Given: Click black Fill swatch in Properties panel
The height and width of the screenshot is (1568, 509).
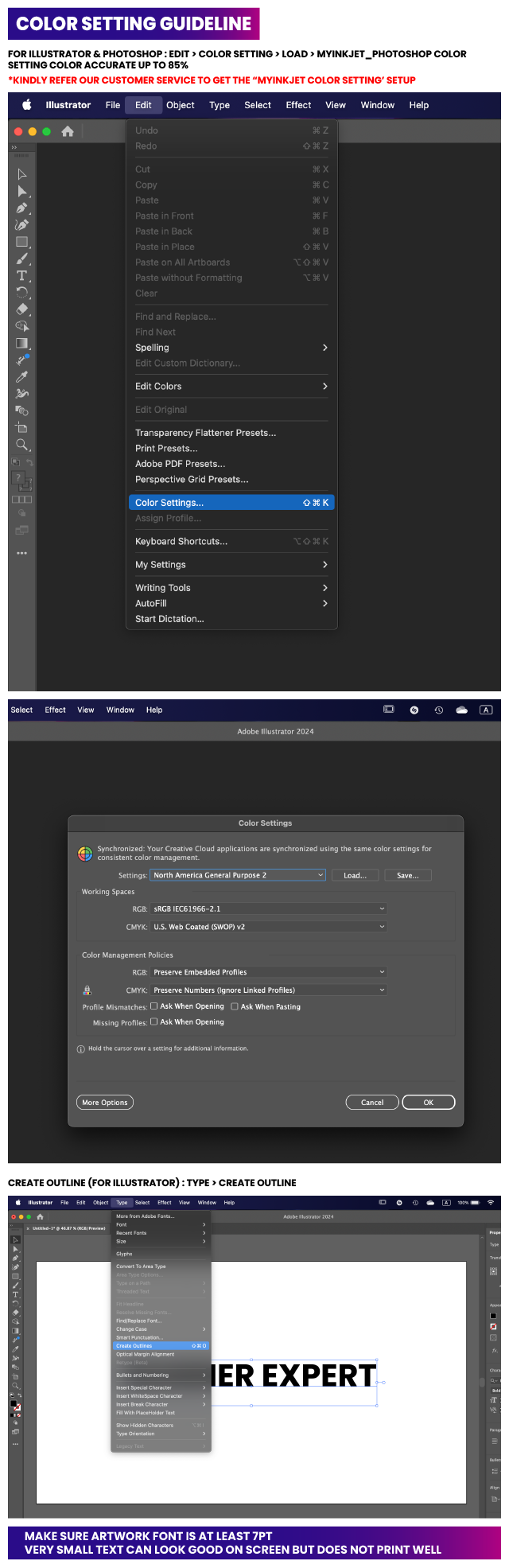Looking at the screenshot, I should point(493,1316).
